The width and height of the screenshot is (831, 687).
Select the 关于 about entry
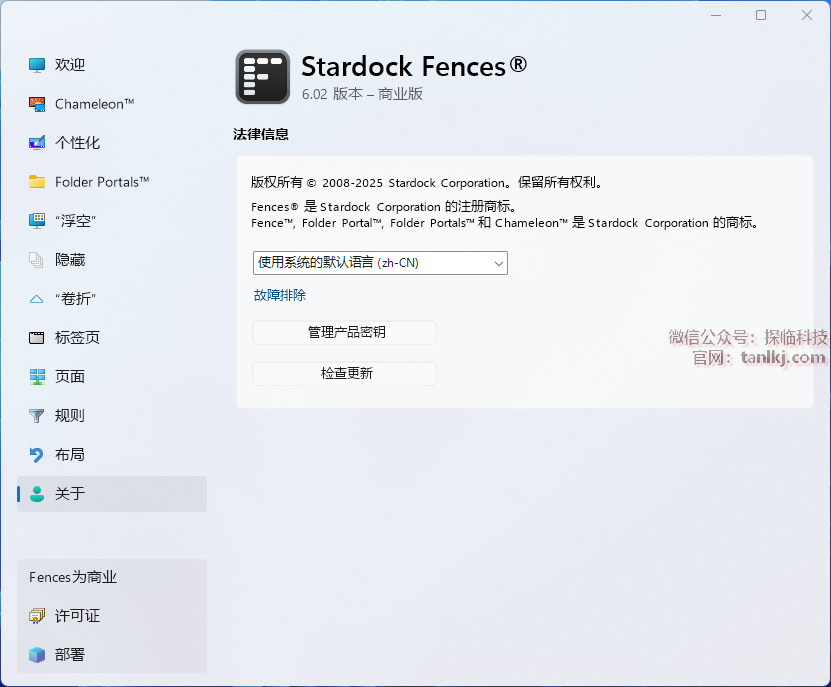(112, 494)
